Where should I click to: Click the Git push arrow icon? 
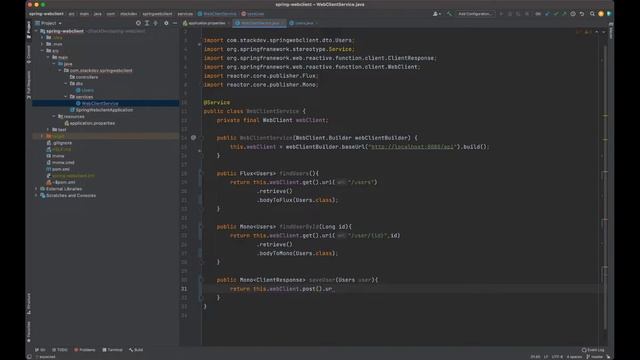click(564, 14)
